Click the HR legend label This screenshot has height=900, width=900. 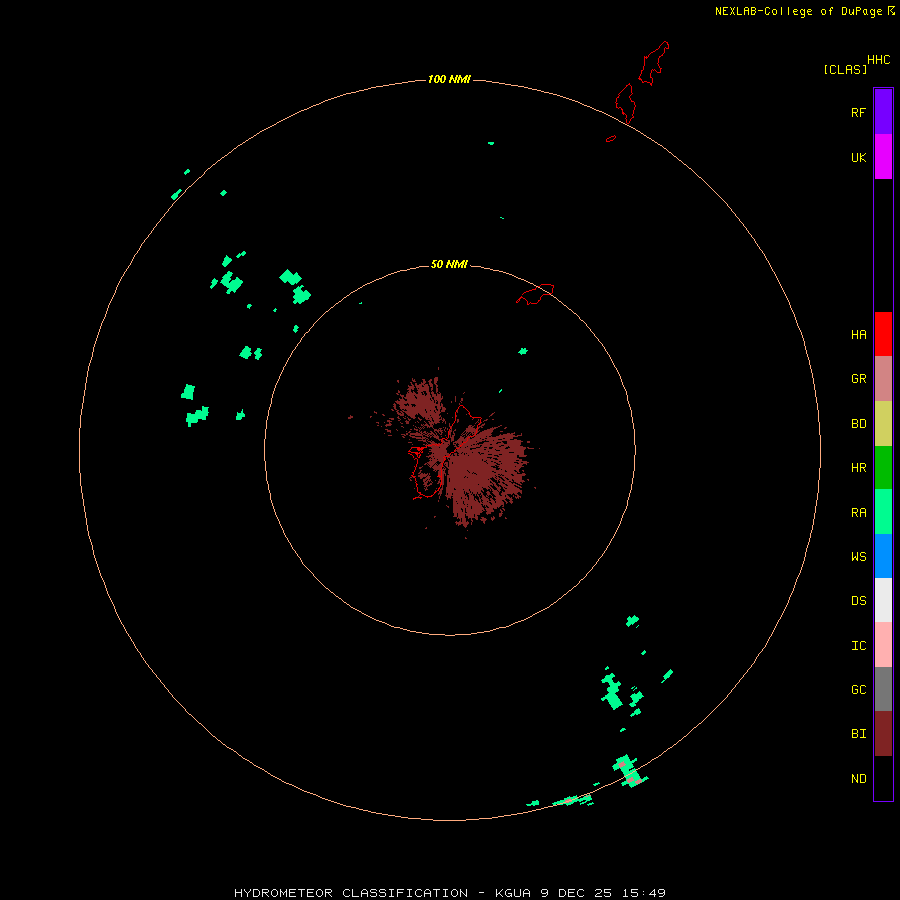(x=859, y=468)
